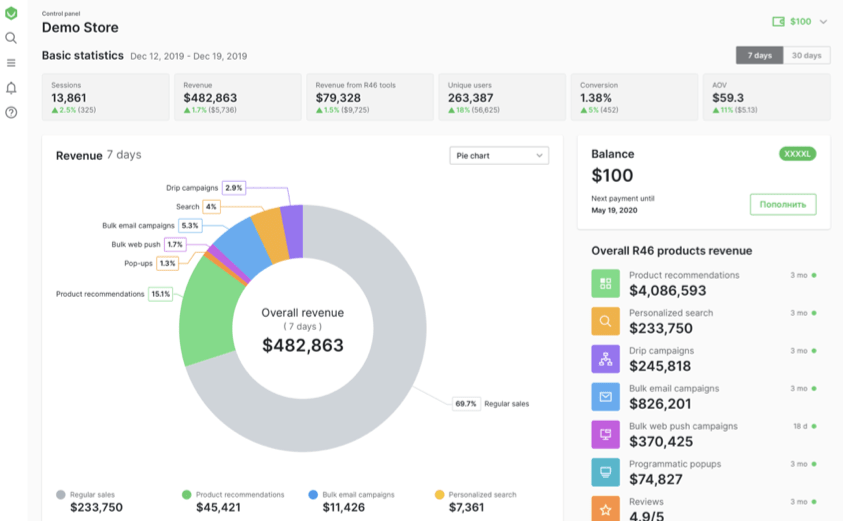Click the Пополнить top-up button
The height and width of the screenshot is (521, 843).
click(x=783, y=204)
